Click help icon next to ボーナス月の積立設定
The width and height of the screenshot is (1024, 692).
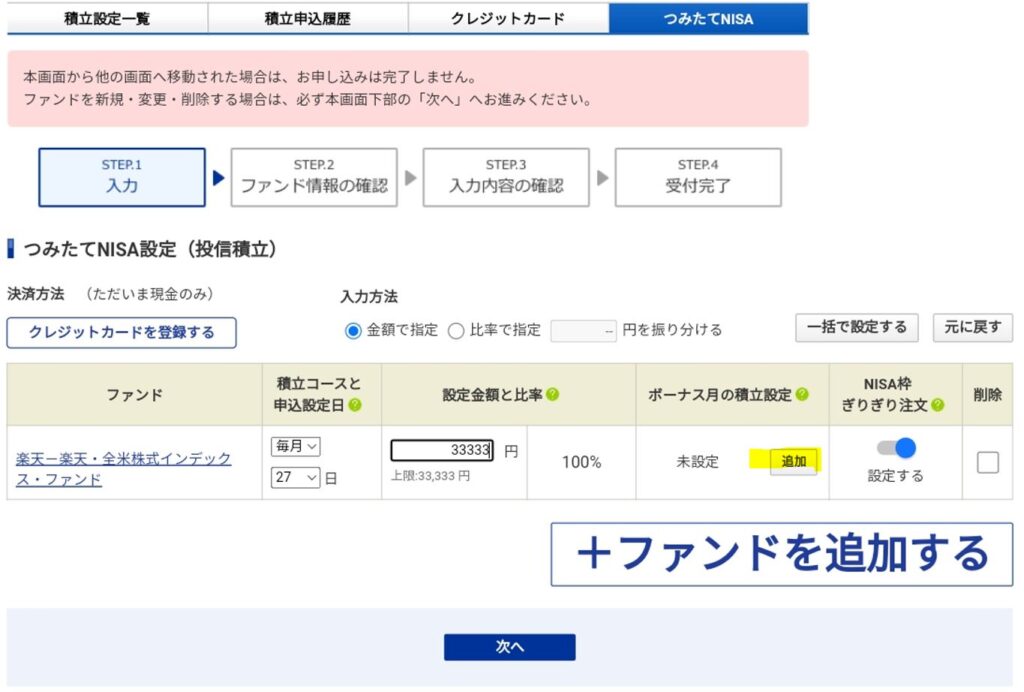802,395
